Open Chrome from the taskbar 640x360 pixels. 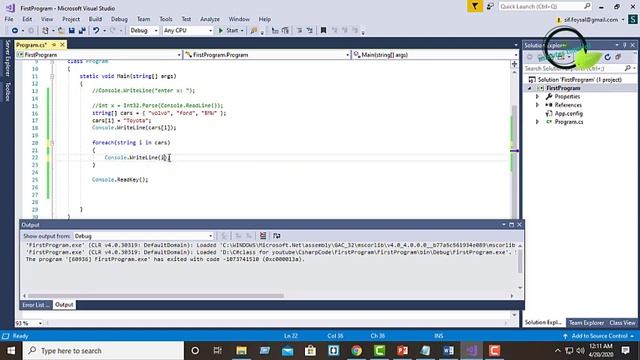click(356, 351)
